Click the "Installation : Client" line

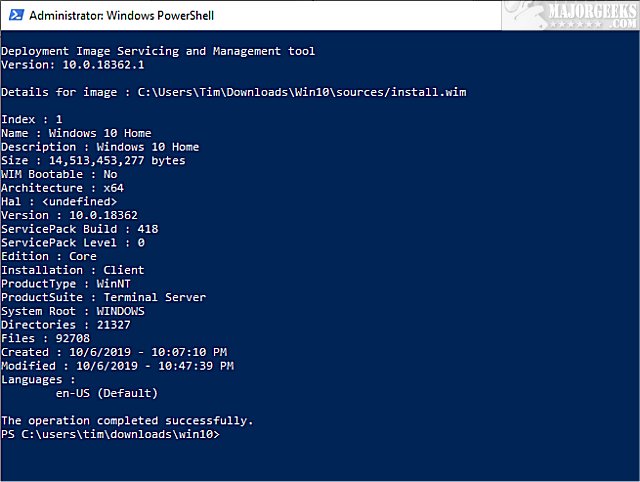click(73, 270)
